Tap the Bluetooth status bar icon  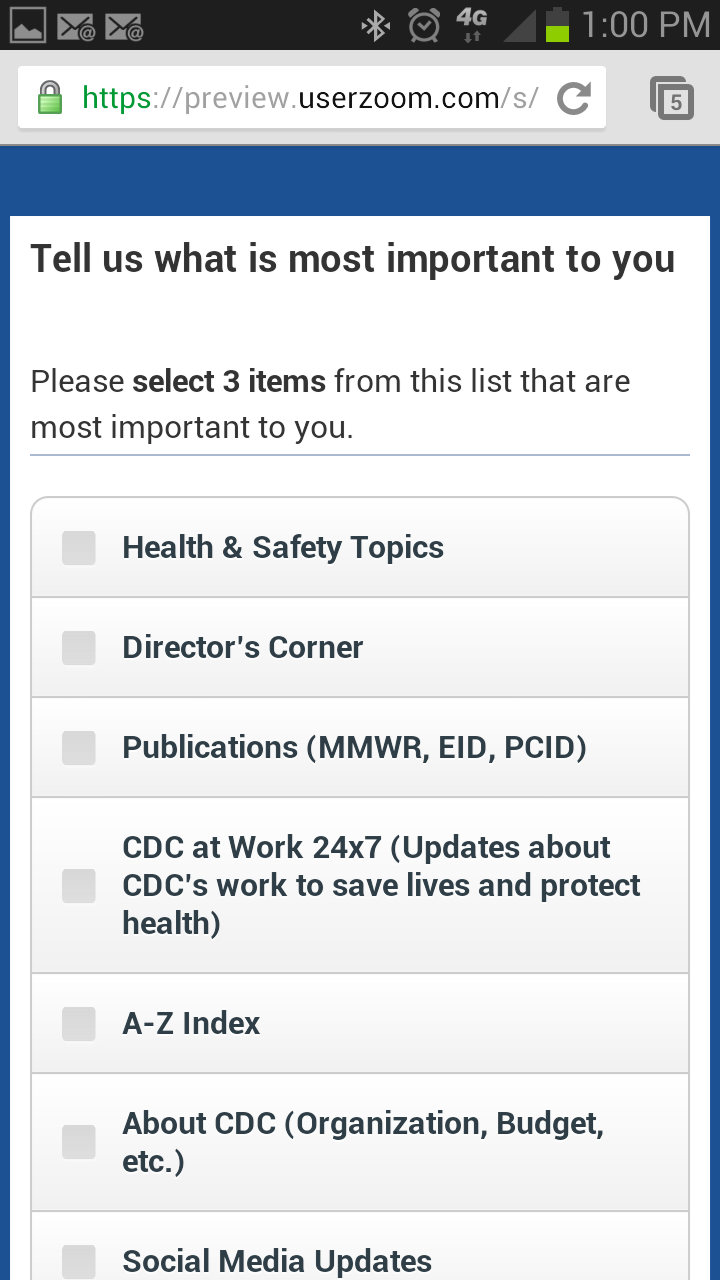tap(376, 25)
